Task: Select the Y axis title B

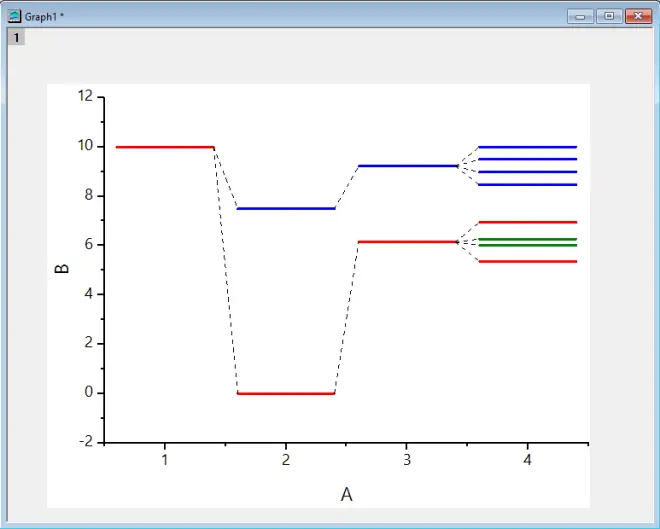Action: pyautogui.click(x=62, y=268)
